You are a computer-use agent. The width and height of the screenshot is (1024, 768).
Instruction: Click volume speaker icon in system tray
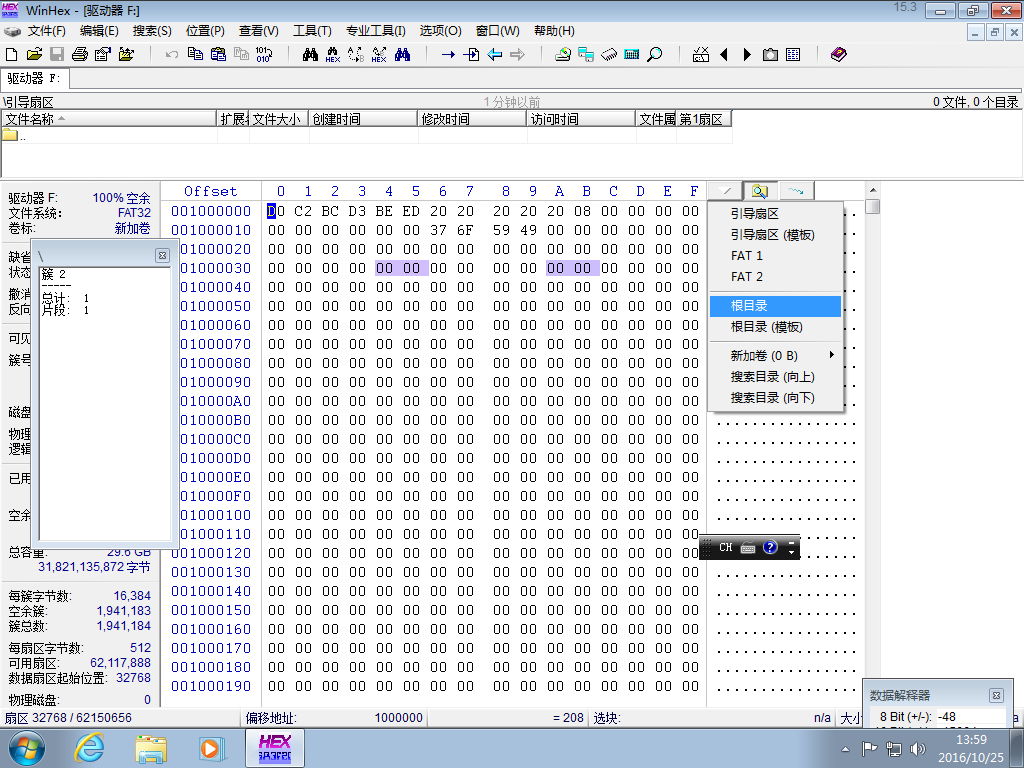click(x=918, y=749)
